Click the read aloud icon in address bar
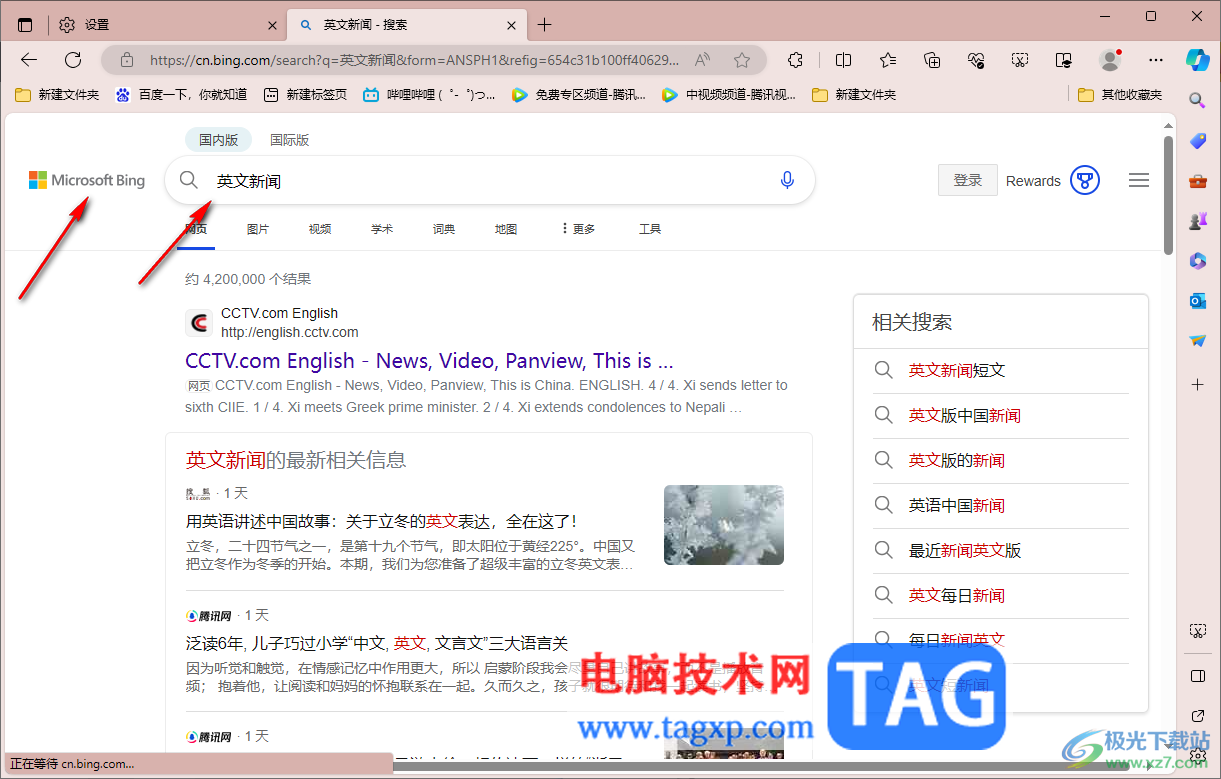 click(703, 60)
